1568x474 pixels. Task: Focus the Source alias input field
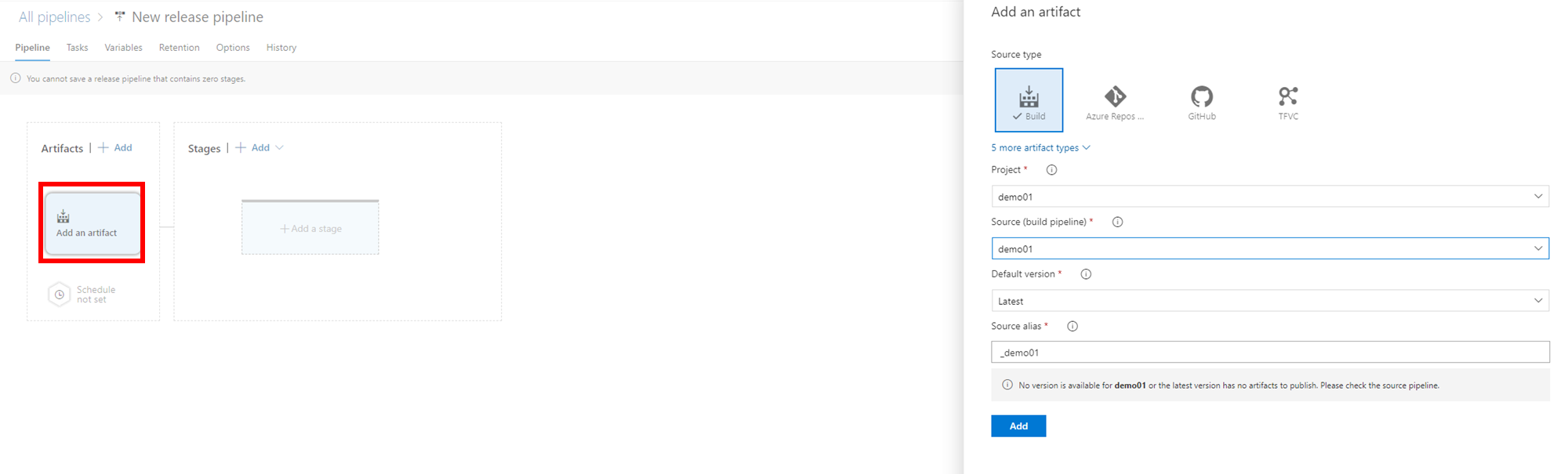click(1270, 353)
